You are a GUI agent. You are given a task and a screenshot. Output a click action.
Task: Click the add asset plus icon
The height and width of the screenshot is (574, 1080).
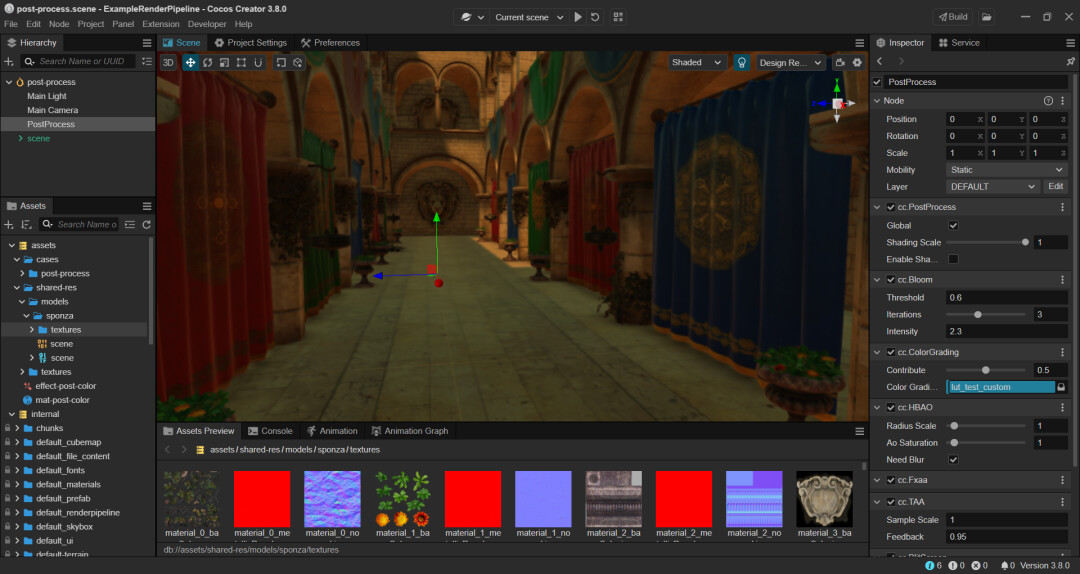coord(9,225)
